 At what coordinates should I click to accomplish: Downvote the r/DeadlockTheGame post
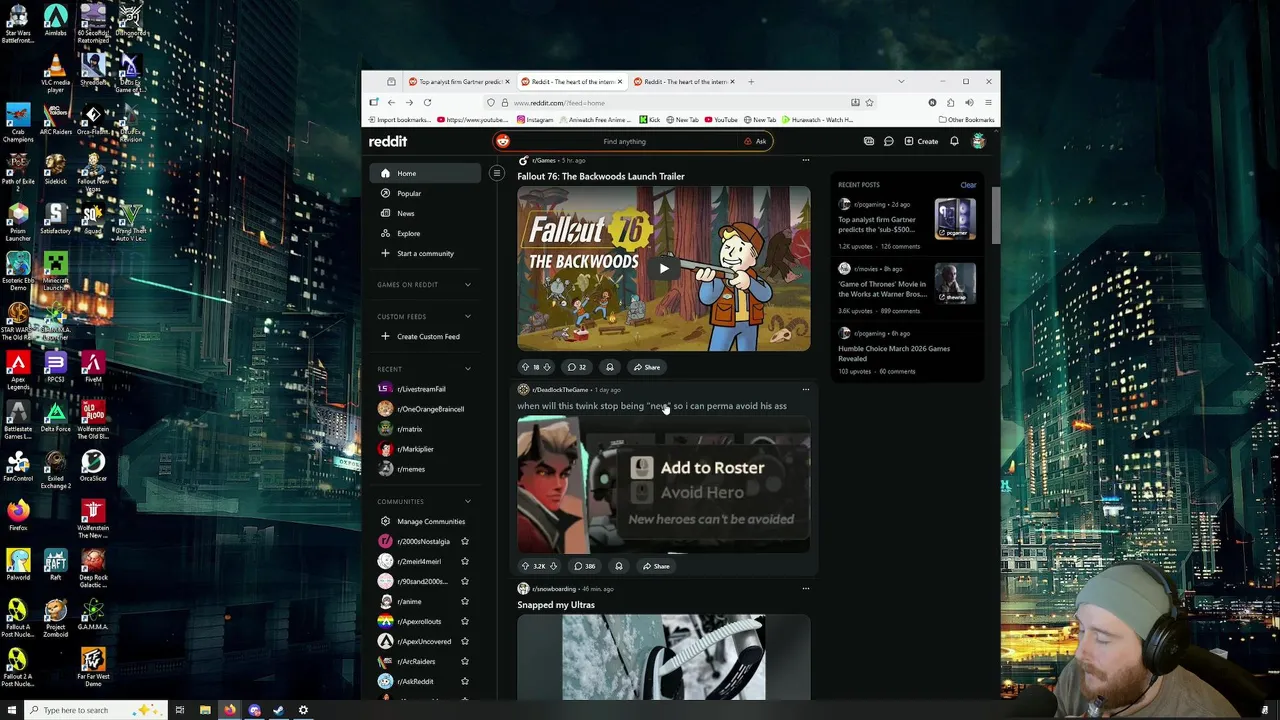click(x=553, y=566)
